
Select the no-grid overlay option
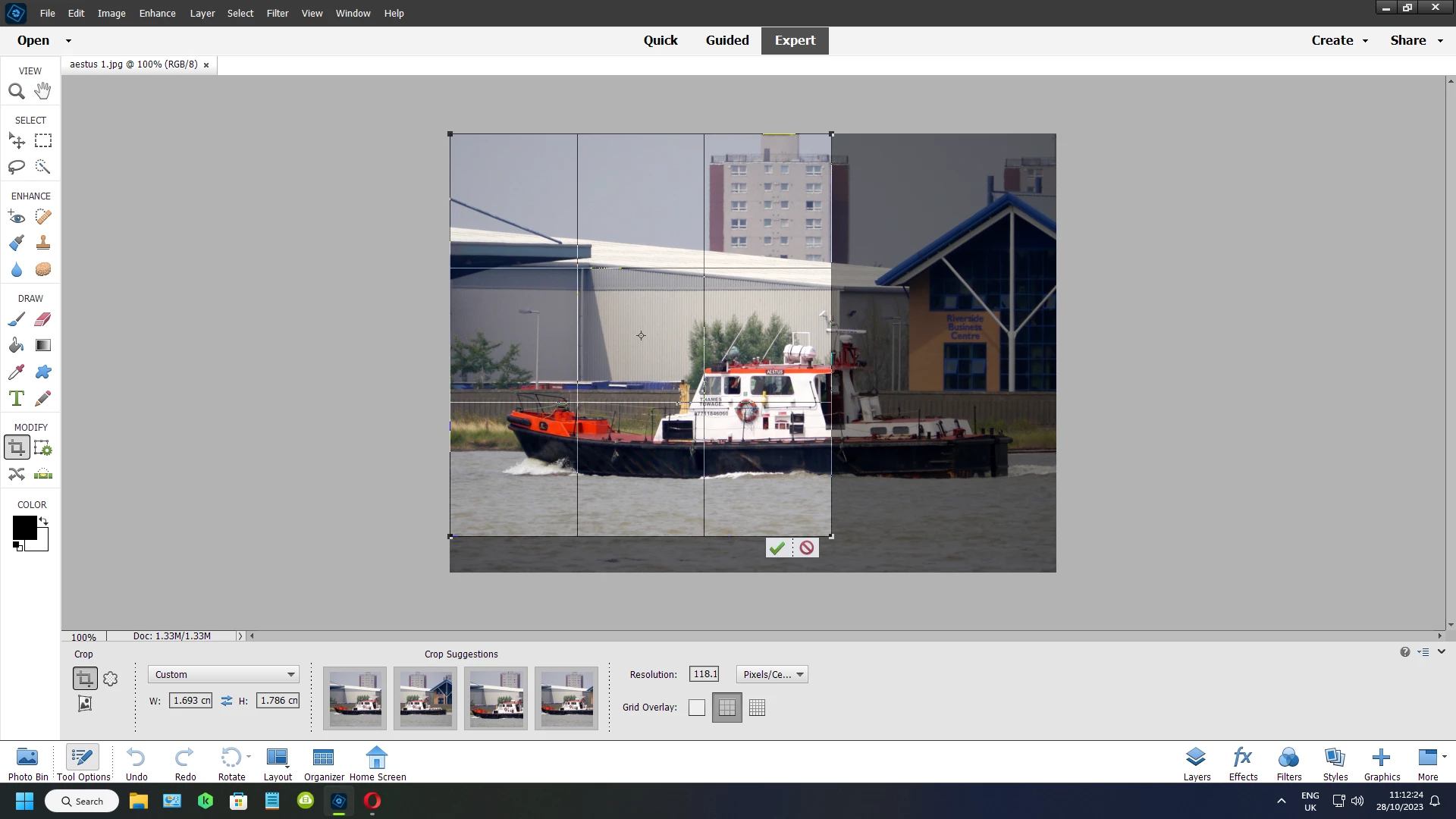696,708
